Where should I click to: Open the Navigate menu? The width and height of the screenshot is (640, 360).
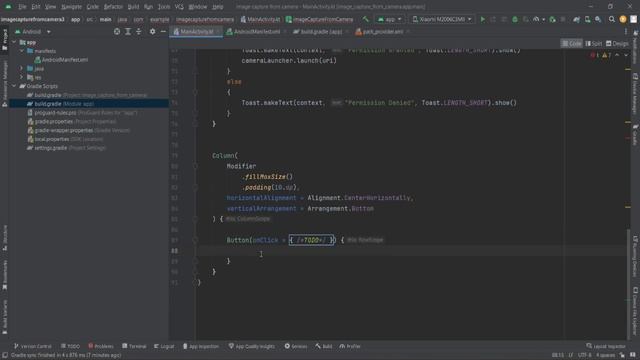(x=71, y=7)
